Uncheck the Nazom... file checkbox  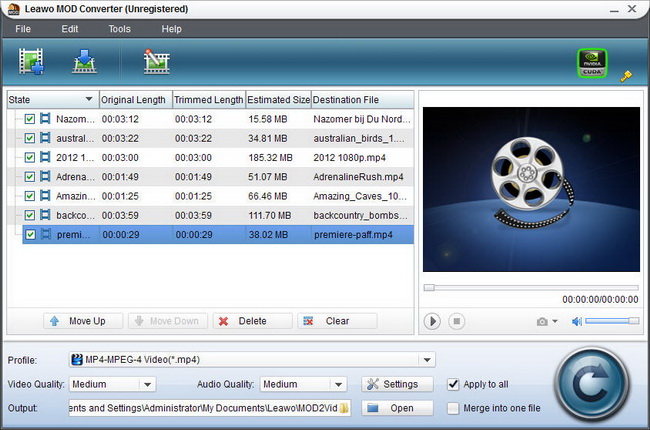(29, 119)
